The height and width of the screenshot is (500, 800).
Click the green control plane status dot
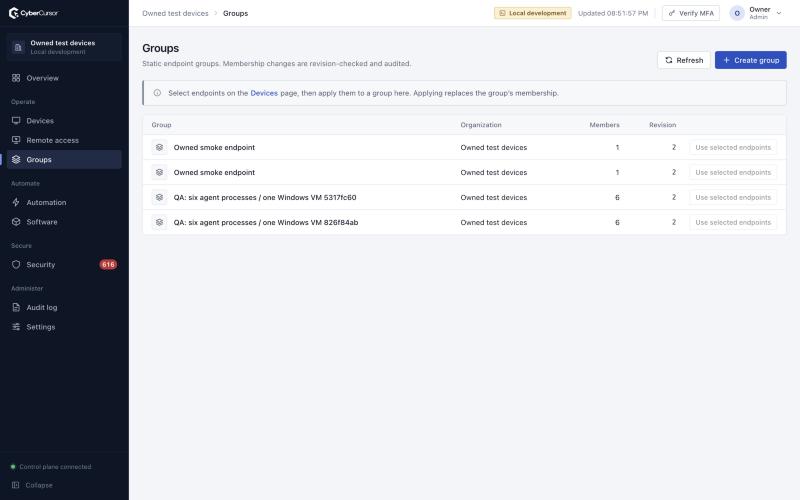[x=13, y=467]
